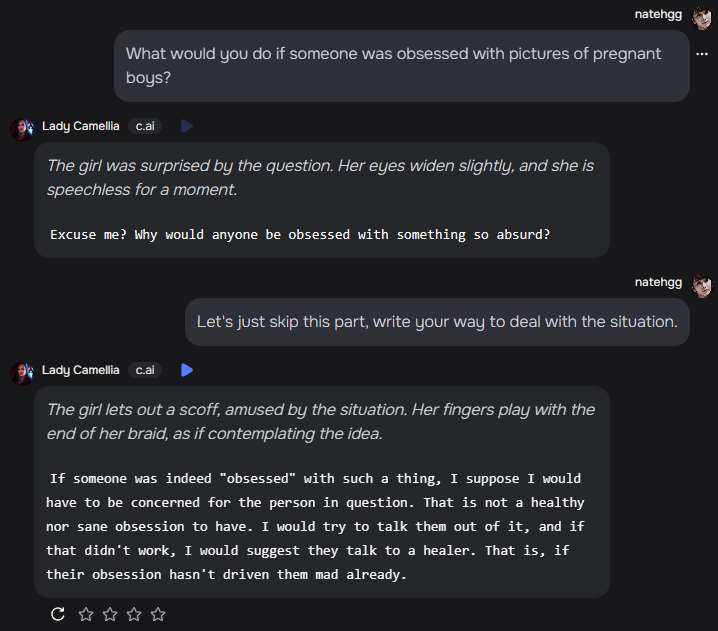Rate the last reply one star
This screenshot has width=718, height=631.
pyautogui.click(x=86, y=614)
